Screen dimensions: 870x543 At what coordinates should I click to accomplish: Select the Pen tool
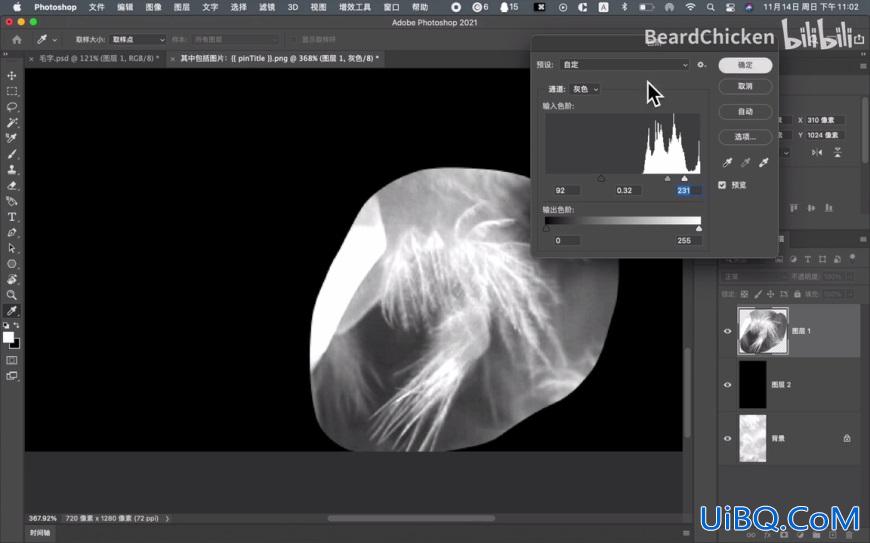(x=12, y=232)
